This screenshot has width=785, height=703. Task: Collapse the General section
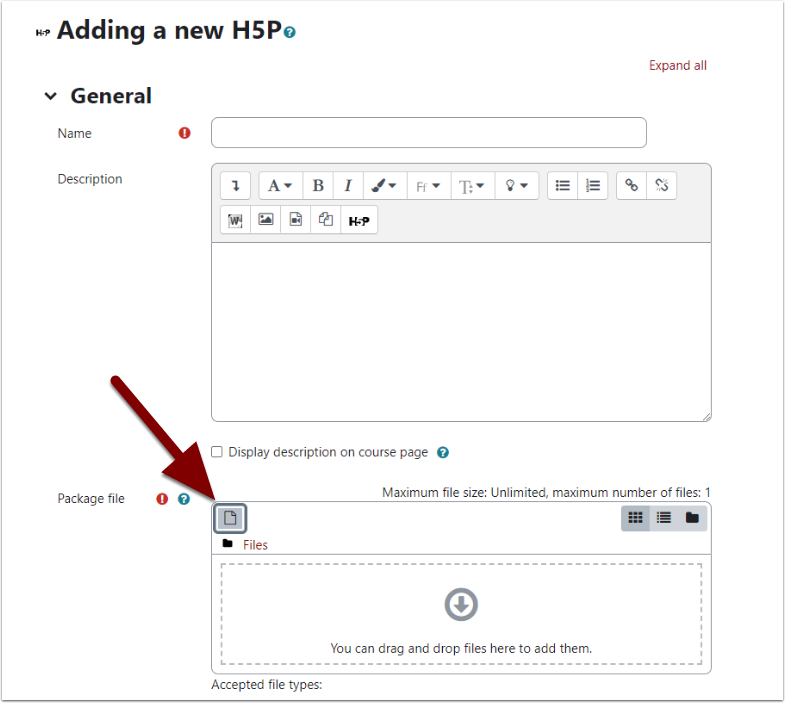51,97
